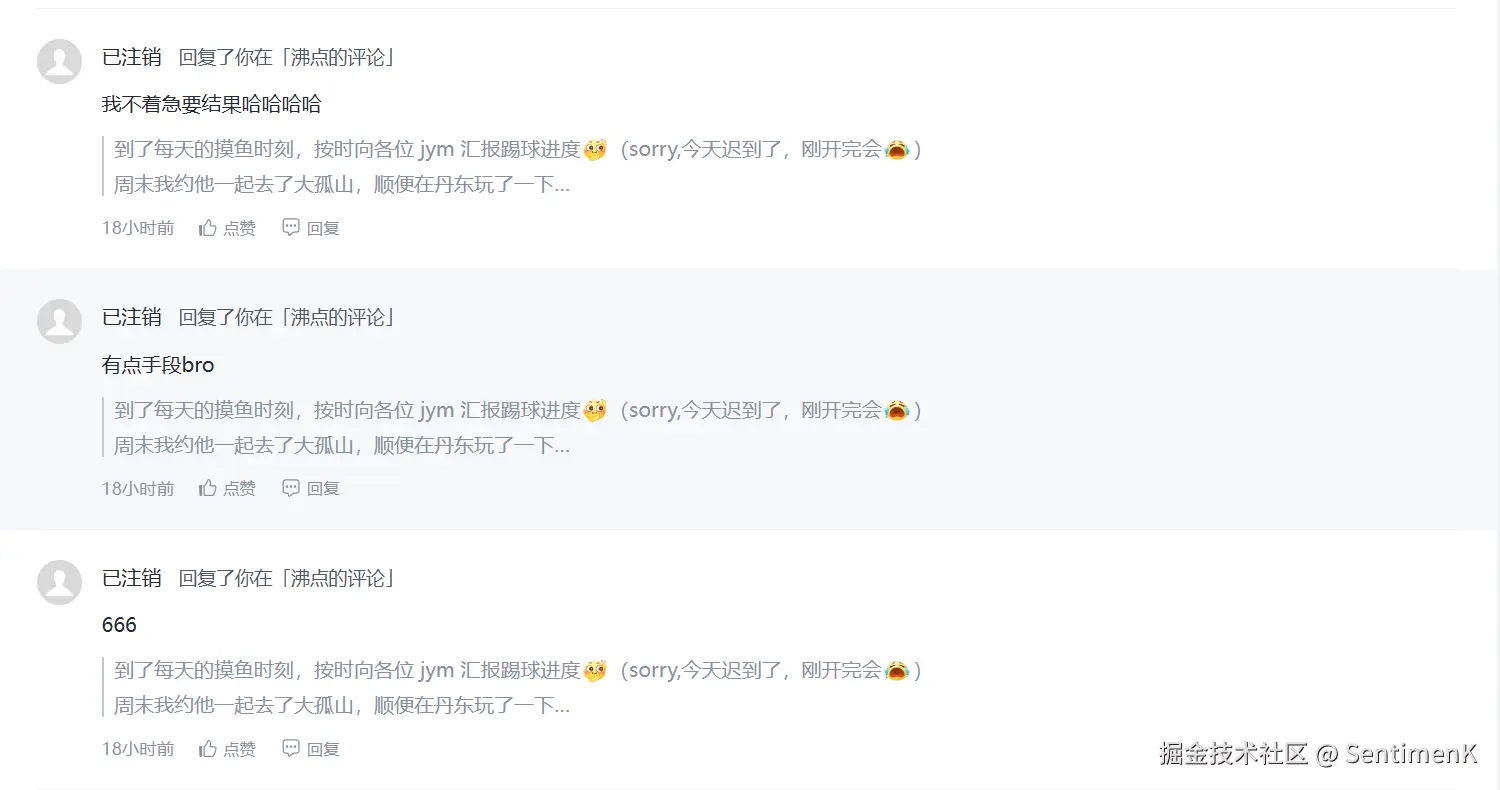The width and height of the screenshot is (1500, 790).
Task: Click the avatar of the '666' commenter
Action: point(58,581)
